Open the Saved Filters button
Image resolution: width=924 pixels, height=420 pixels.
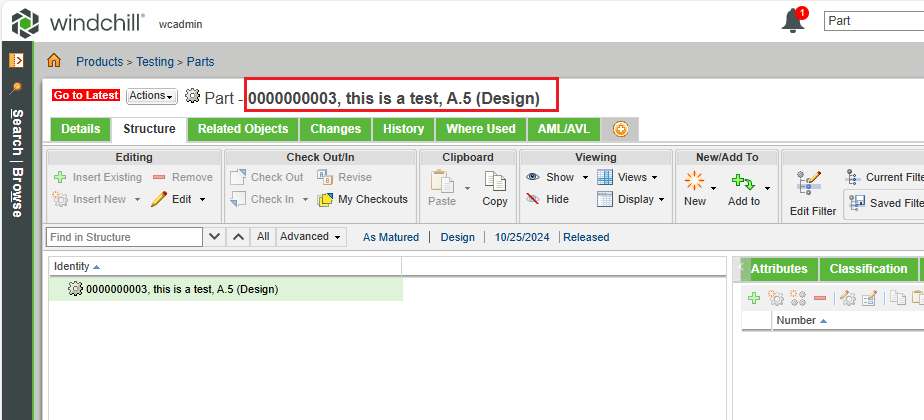click(883, 203)
